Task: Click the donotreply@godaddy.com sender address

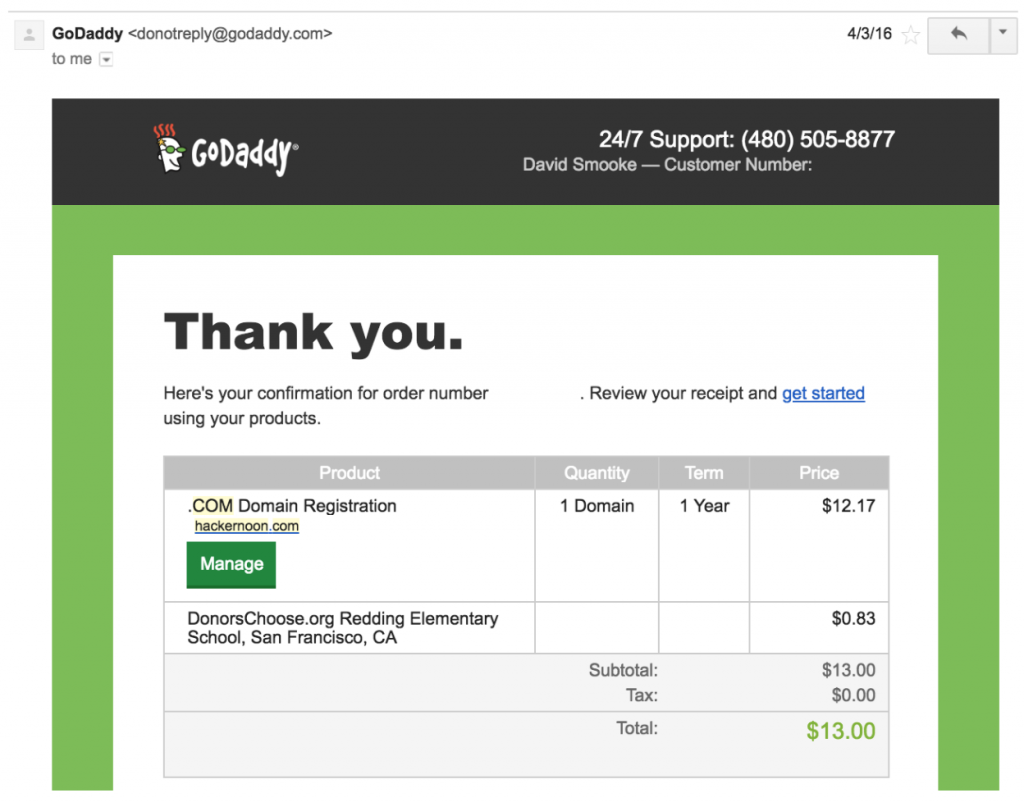Action: click(x=230, y=33)
